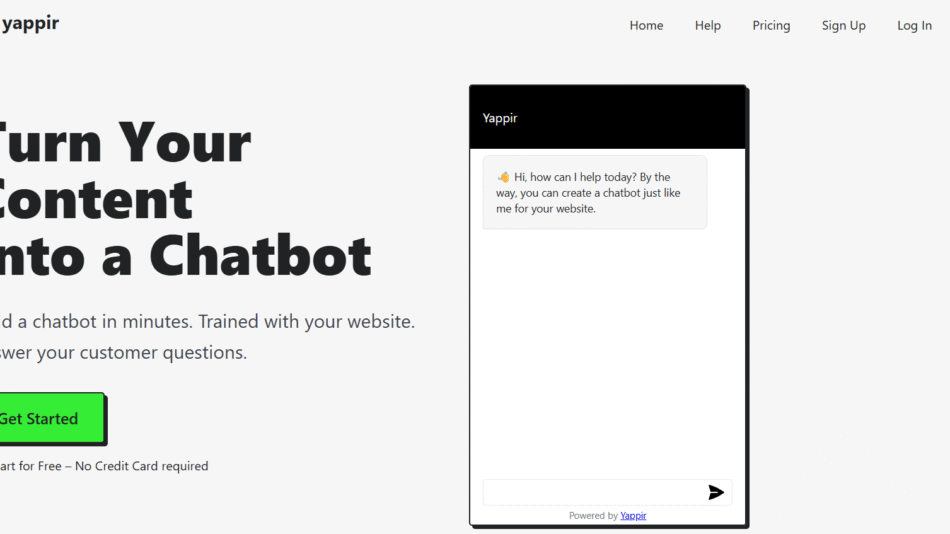
Task: Follow the blue Yappir link below chat
Action: pos(633,516)
